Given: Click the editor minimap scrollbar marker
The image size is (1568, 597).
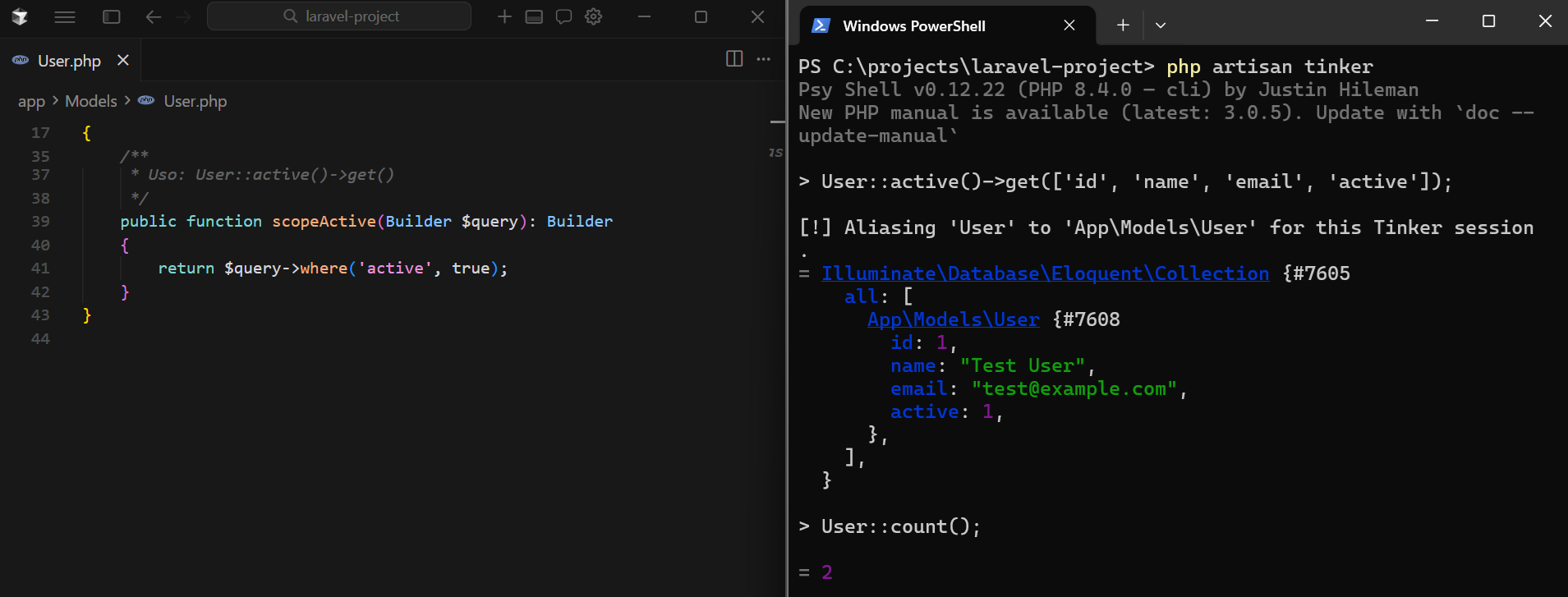Looking at the screenshot, I should coord(777,122).
